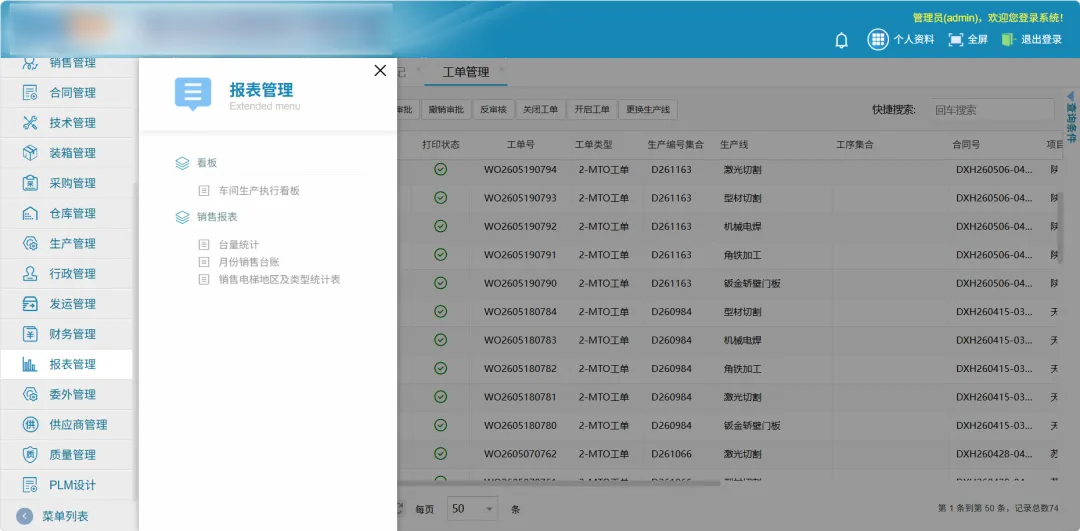The image size is (1080, 531).
Task: Click the 合同管理 sidebar icon
Action: 30,93
